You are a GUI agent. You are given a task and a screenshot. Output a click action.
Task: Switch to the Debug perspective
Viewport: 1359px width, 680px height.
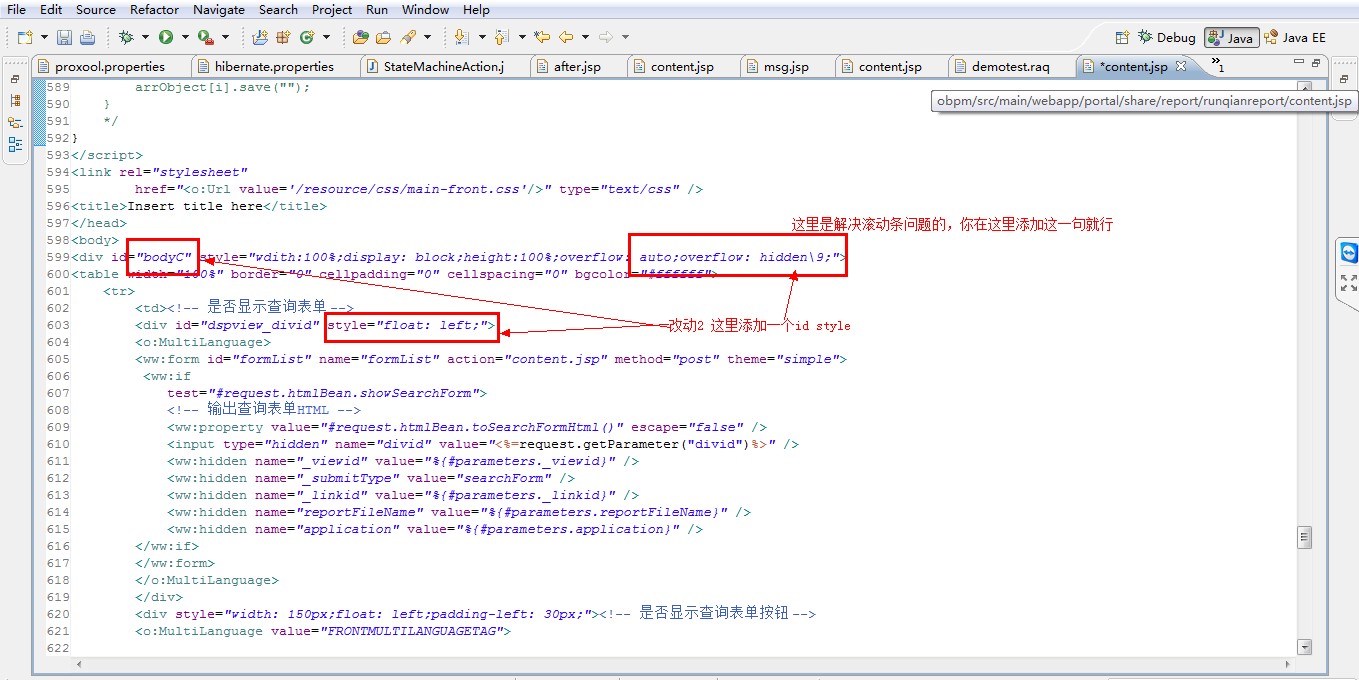pos(1167,37)
